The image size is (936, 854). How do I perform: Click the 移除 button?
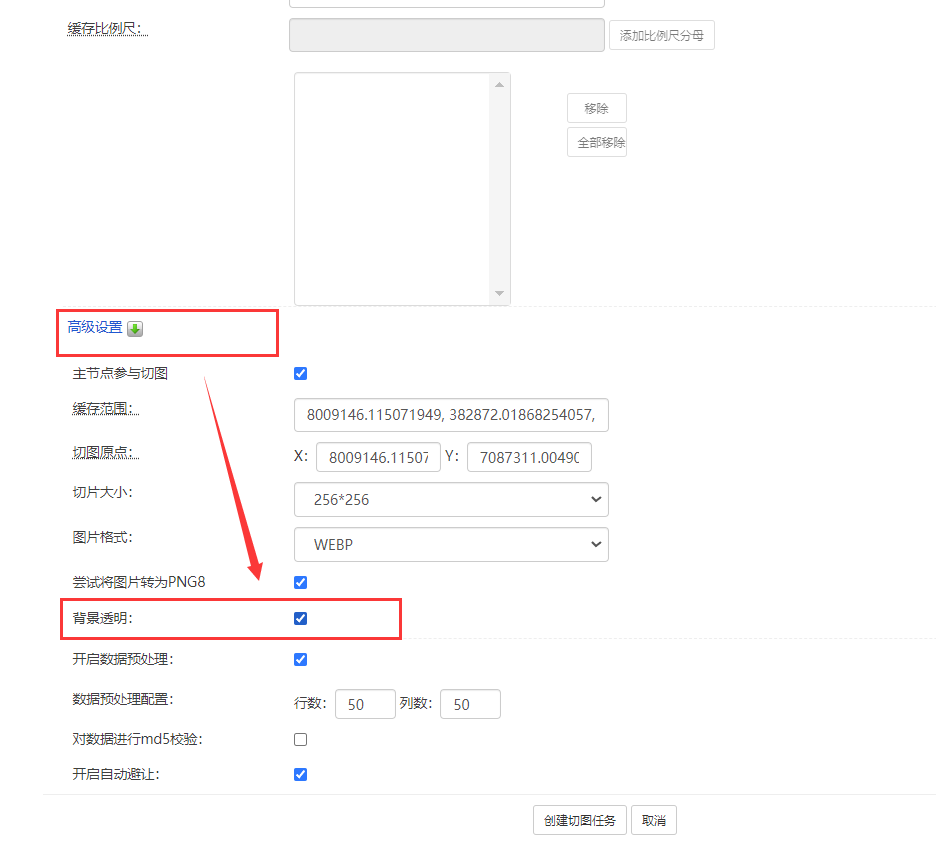click(596, 108)
